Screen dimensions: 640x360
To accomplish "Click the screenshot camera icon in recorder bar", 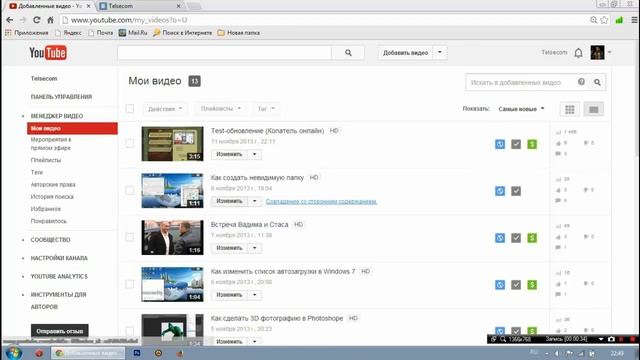I will click(x=611, y=339).
